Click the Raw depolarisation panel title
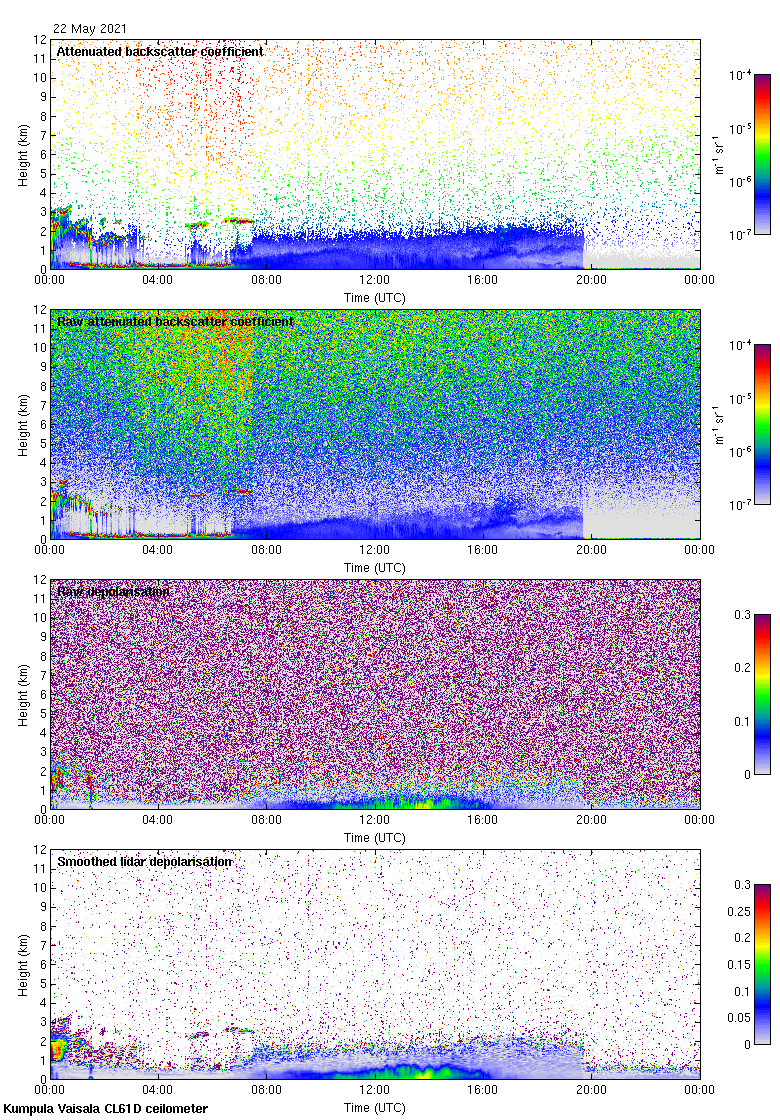The width and height of the screenshot is (780, 1120). tap(113, 591)
